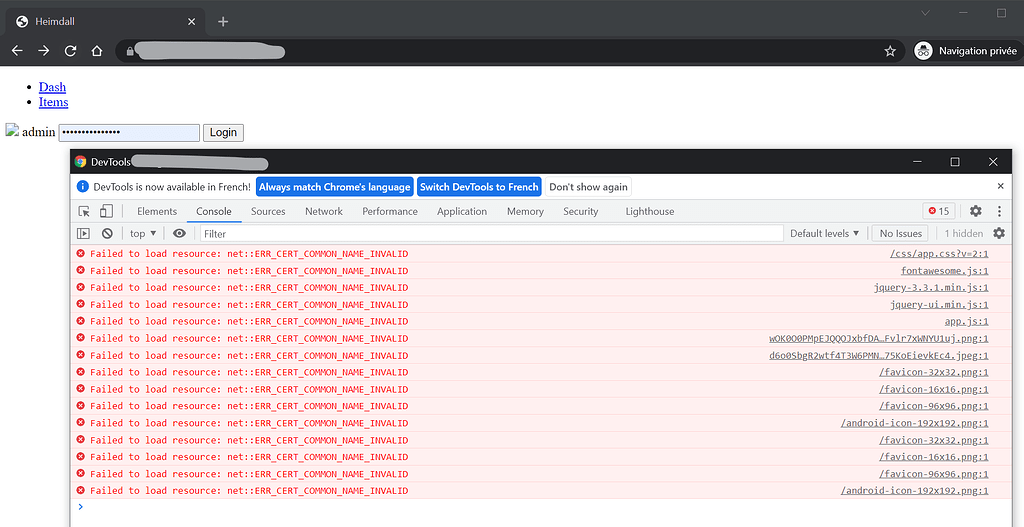Follow the Items link on the page
Screen dimensions: 1024x527
(53, 102)
